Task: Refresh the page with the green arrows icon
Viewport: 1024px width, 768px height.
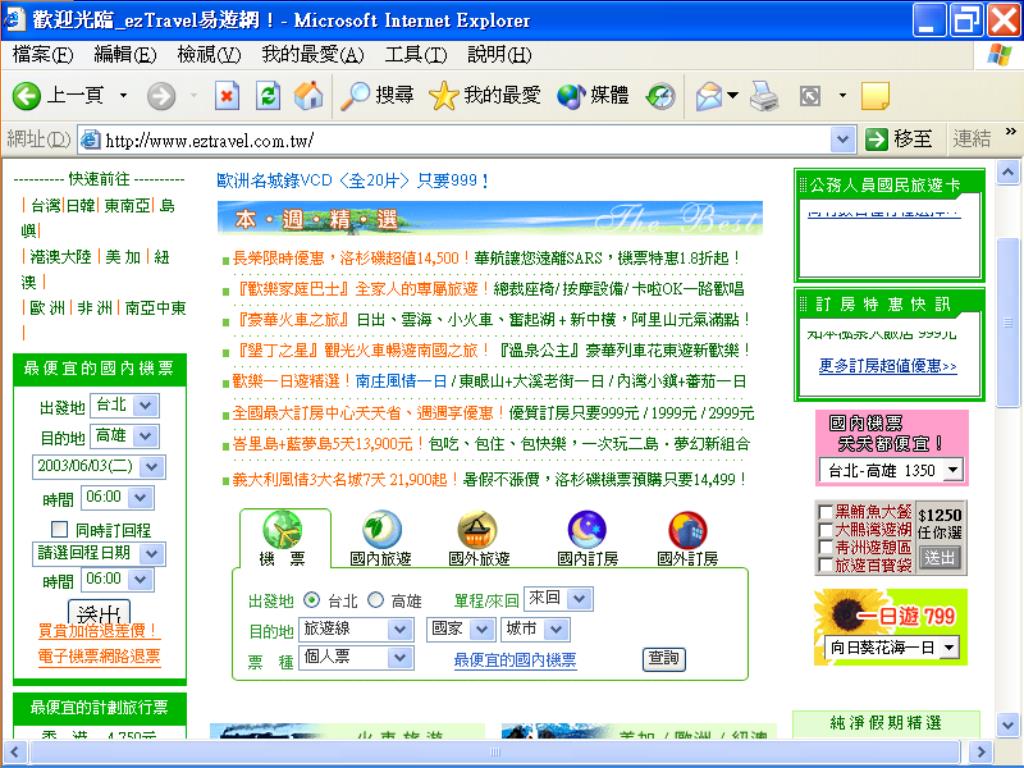Action: click(268, 96)
